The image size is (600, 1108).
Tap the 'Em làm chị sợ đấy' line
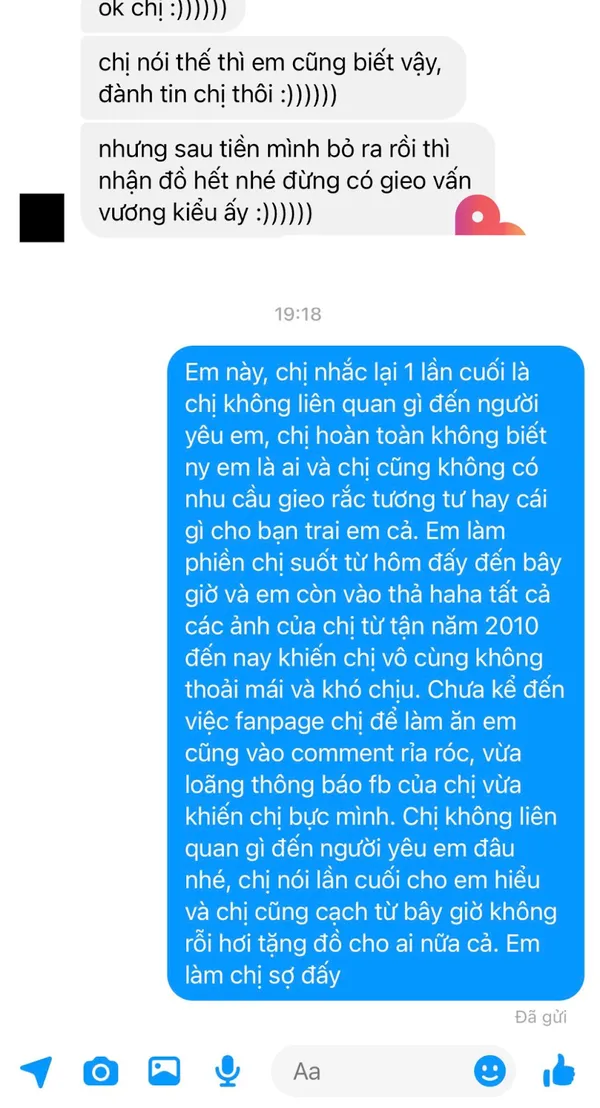pyautogui.click(x=264, y=975)
